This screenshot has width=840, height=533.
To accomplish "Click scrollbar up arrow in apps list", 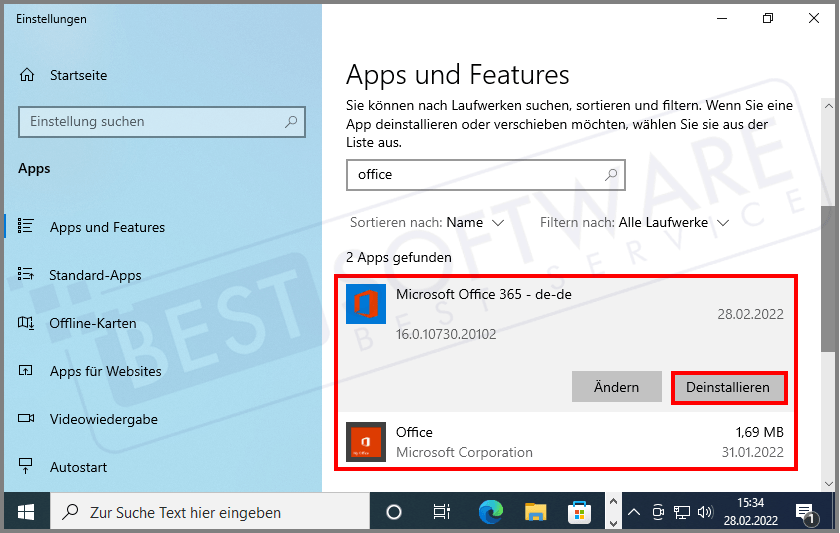I will click(829, 106).
